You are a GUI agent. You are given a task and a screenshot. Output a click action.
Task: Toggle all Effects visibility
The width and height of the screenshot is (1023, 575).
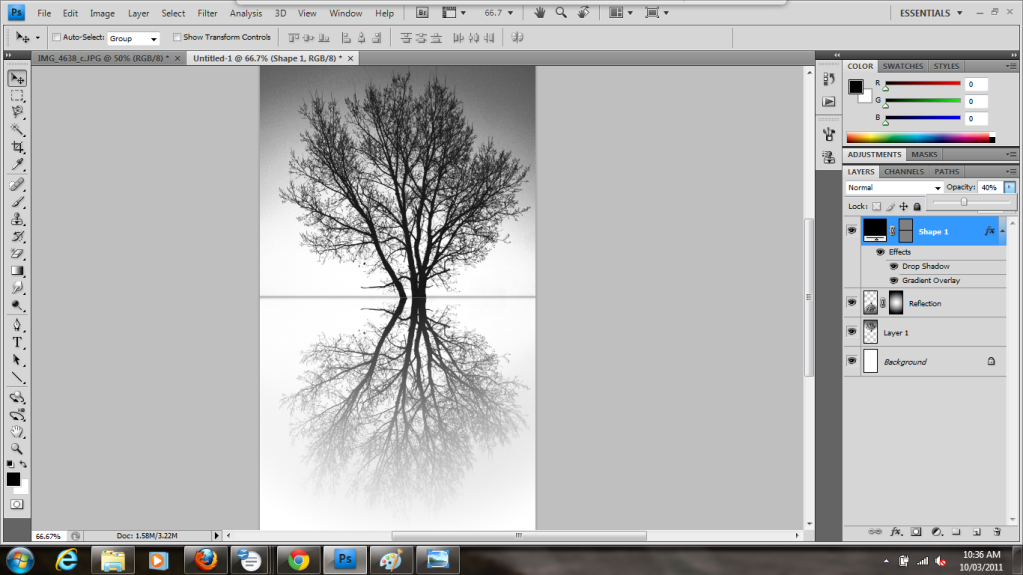(x=880, y=252)
